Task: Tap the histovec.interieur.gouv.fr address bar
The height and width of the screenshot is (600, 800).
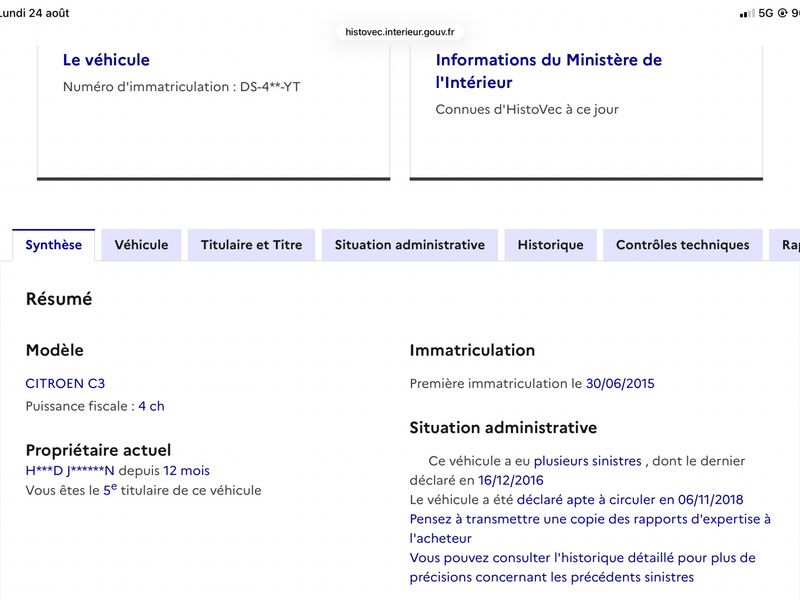Action: [399, 32]
